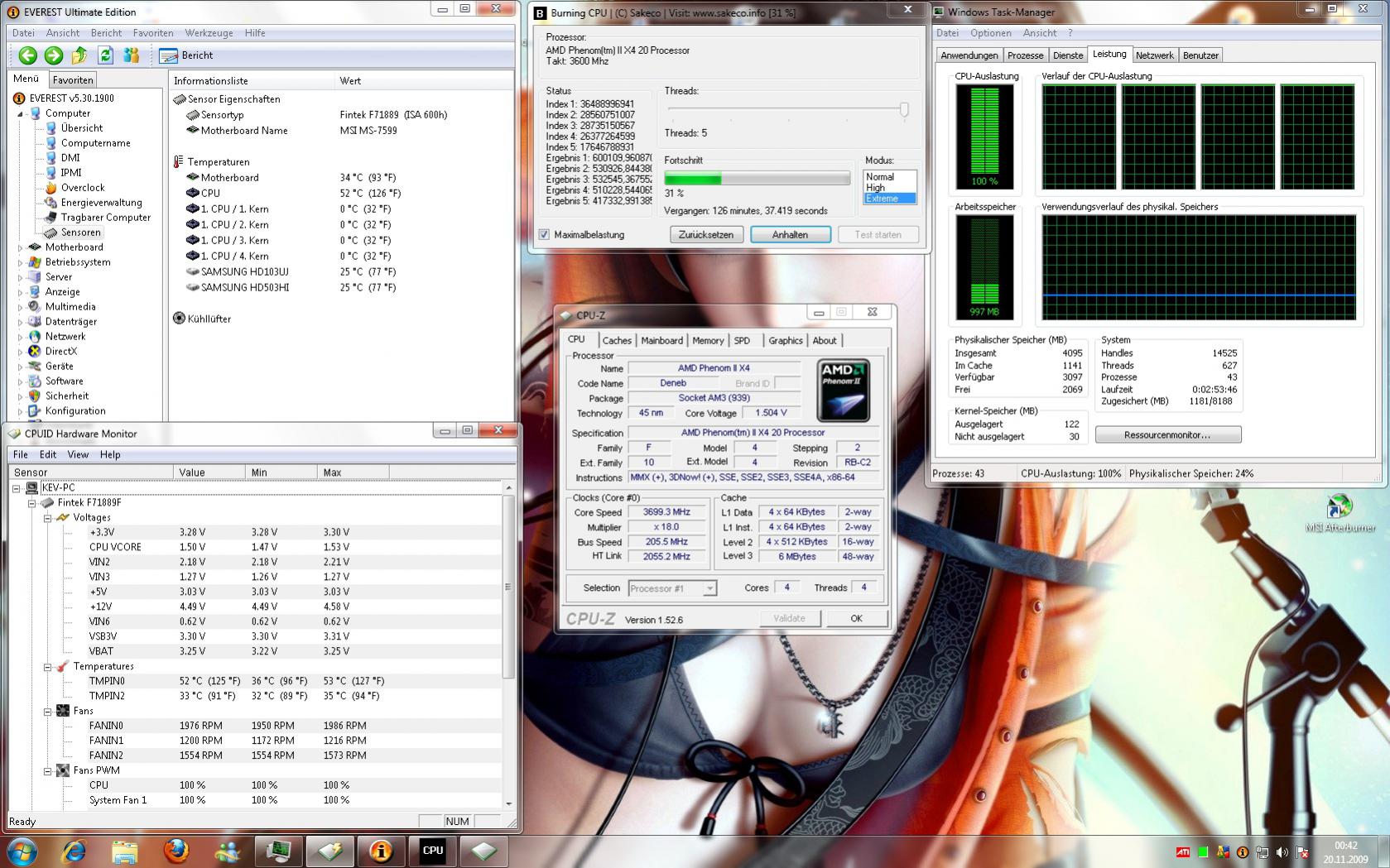Collapse the Voltages group in Hardware Monitor
The width and height of the screenshot is (1390, 868).
47,518
